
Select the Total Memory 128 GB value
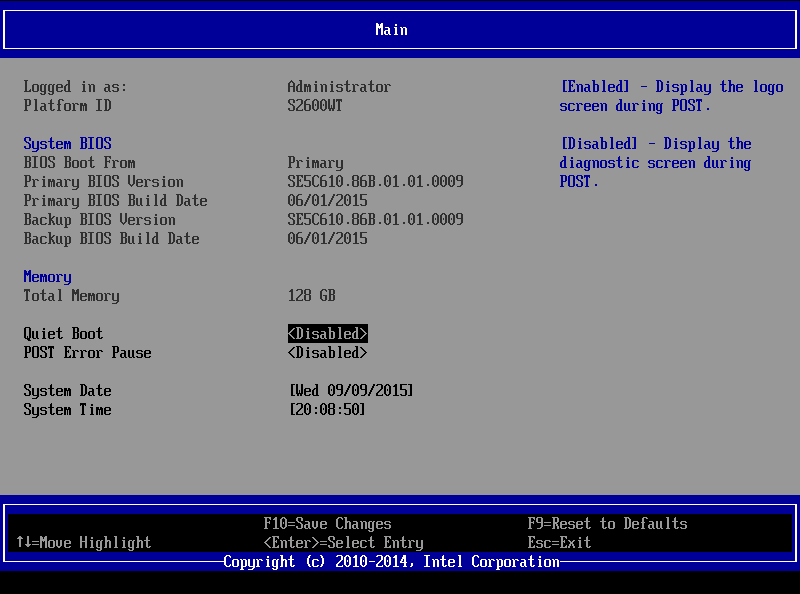pyautogui.click(x=311, y=295)
